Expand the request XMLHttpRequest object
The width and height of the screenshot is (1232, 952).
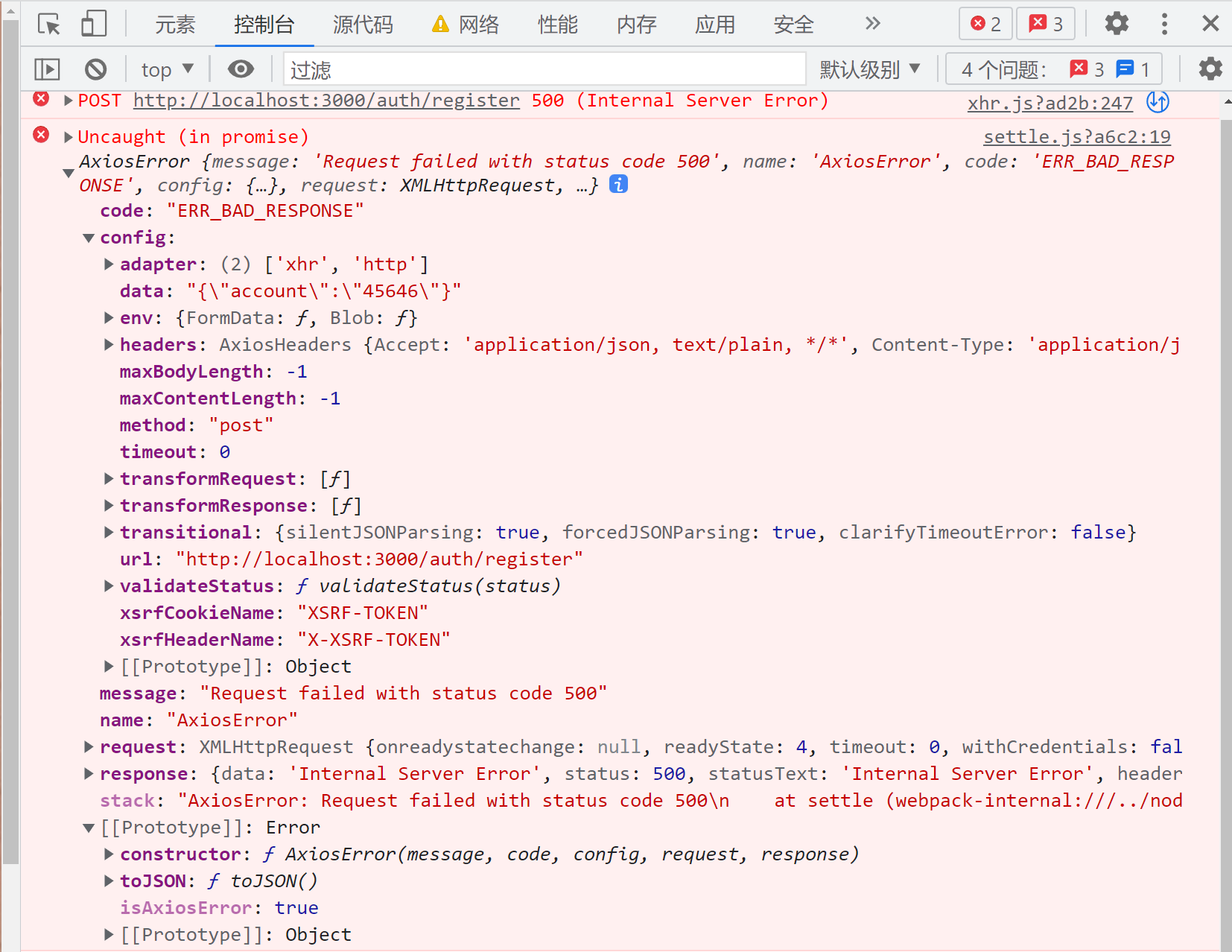coord(89,747)
